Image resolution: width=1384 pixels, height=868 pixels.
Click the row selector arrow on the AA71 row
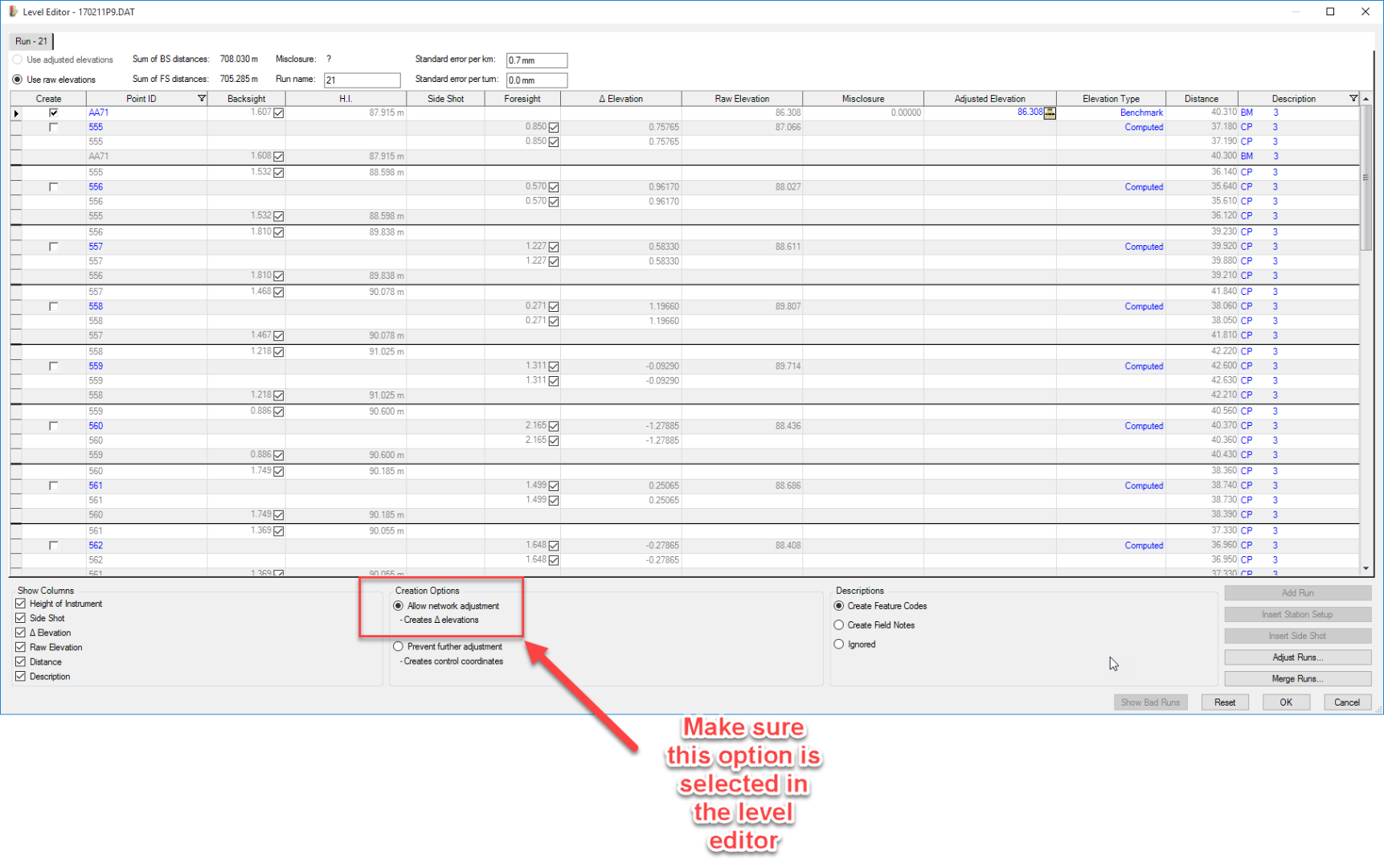(x=16, y=113)
